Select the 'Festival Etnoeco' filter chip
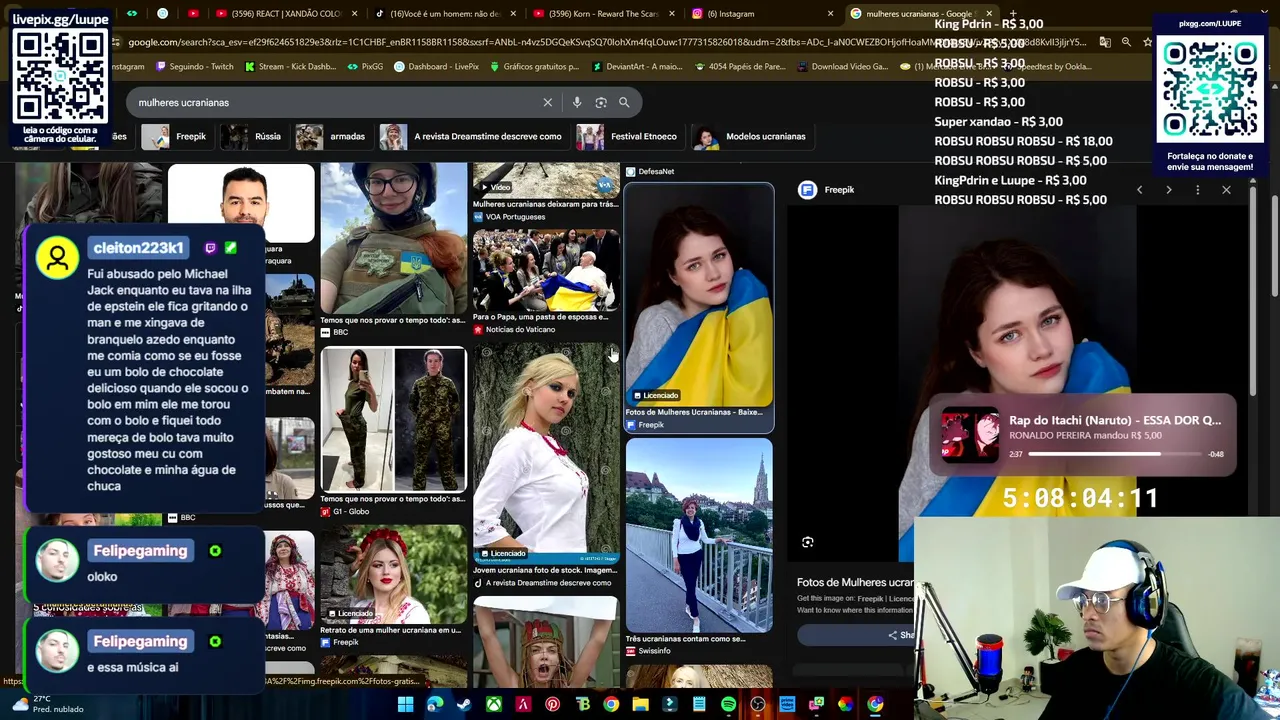The image size is (1280, 720). [628, 137]
